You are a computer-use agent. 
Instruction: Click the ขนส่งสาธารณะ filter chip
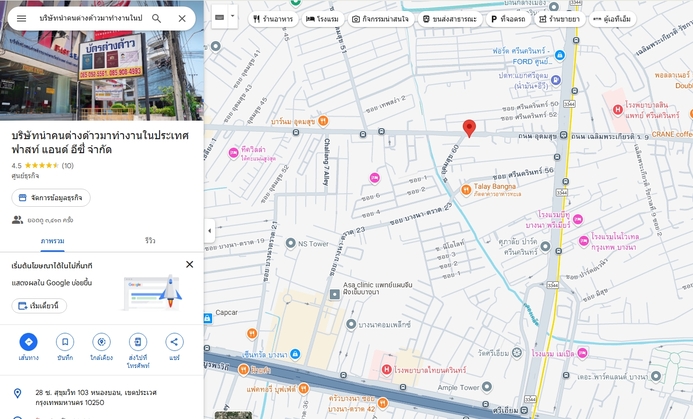pyautogui.click(x=450, y=19)
